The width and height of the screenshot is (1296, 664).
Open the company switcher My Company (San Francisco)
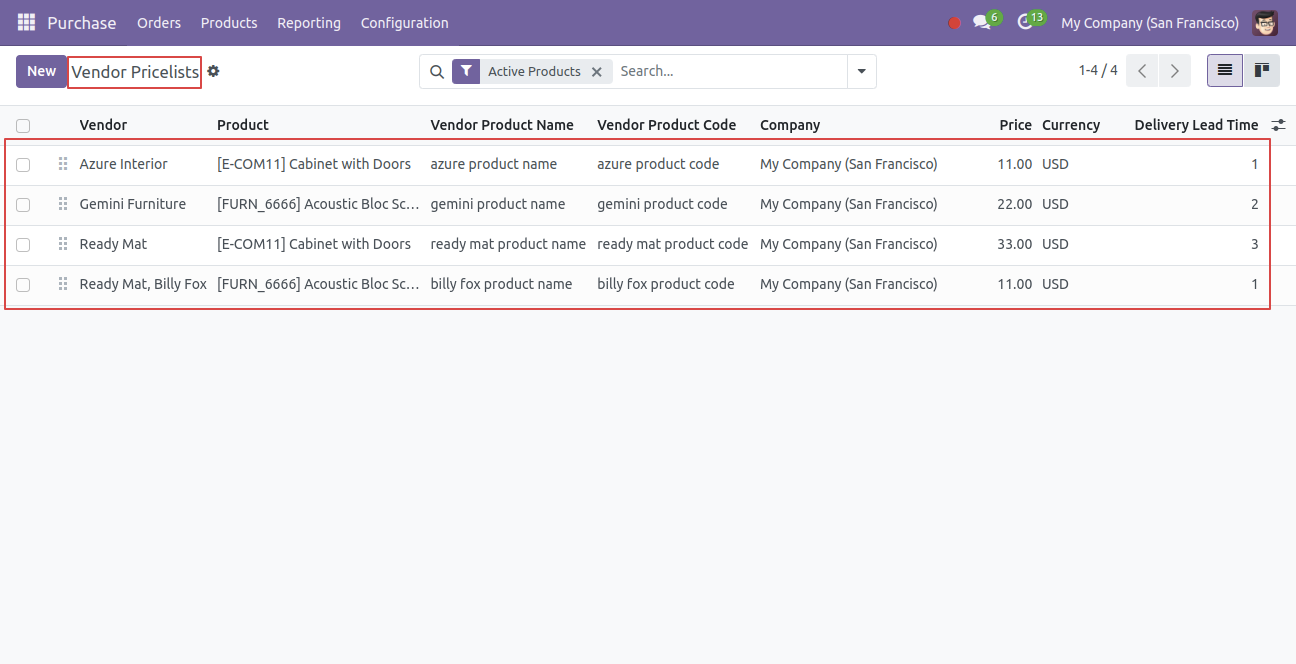(1149, 23)
